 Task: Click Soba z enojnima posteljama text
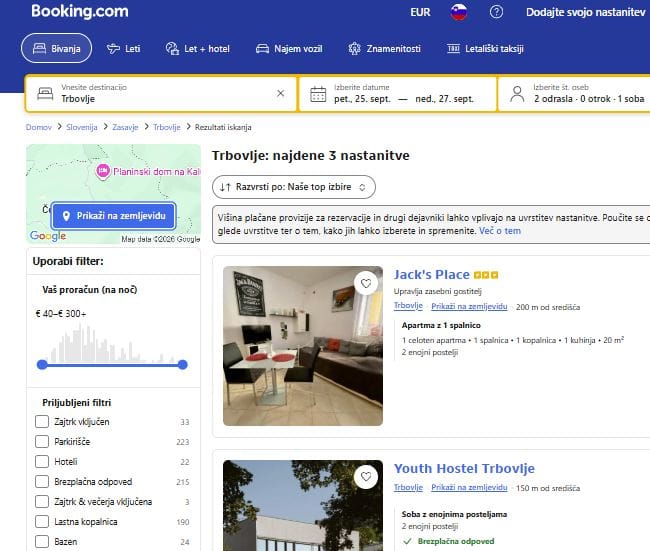[x=454, y=515]
